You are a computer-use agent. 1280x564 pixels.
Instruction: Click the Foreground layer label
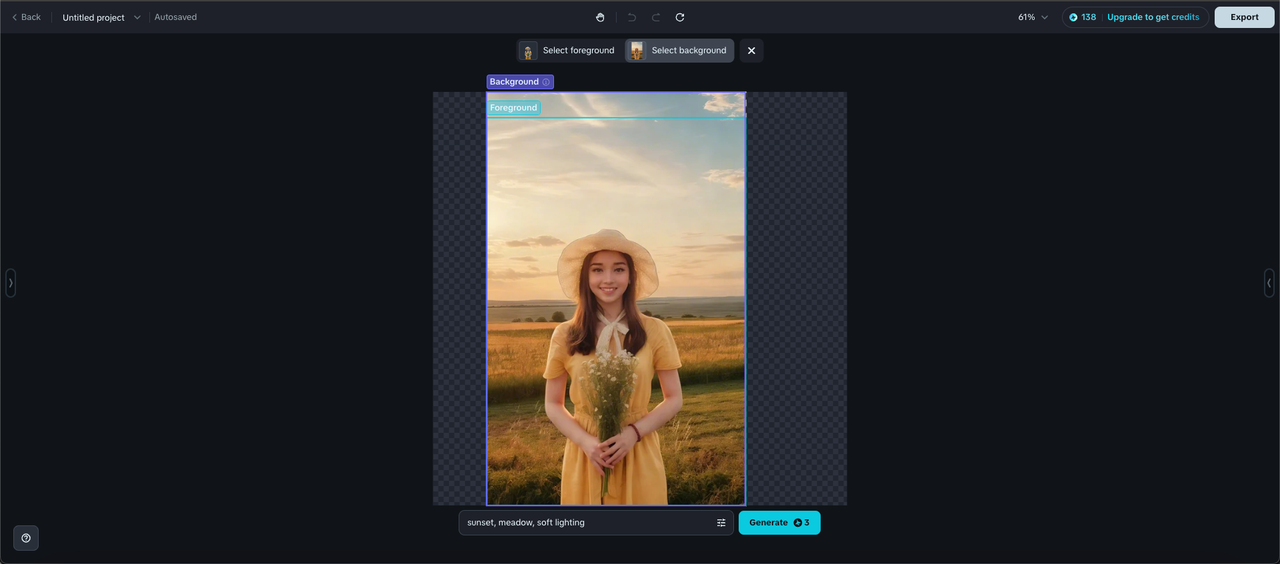coord(513,108)
